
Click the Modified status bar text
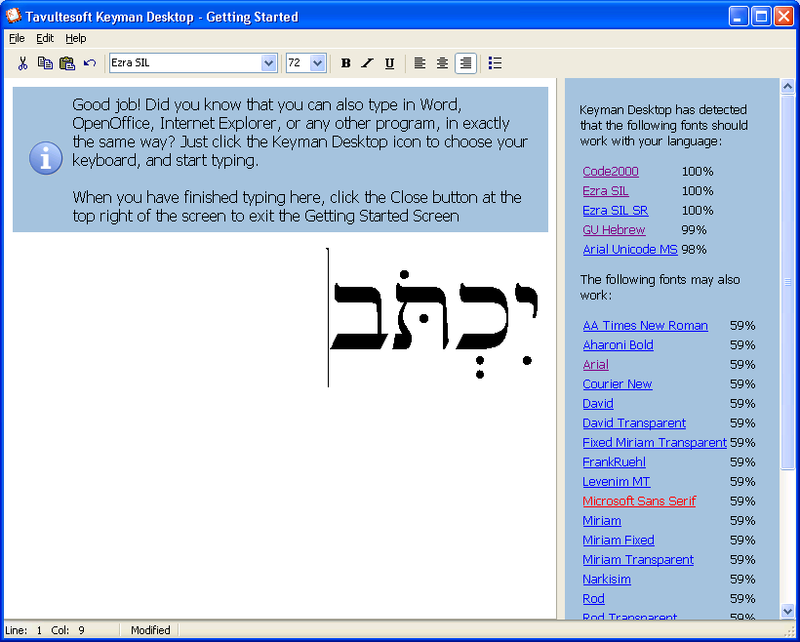tap(151, 630)
